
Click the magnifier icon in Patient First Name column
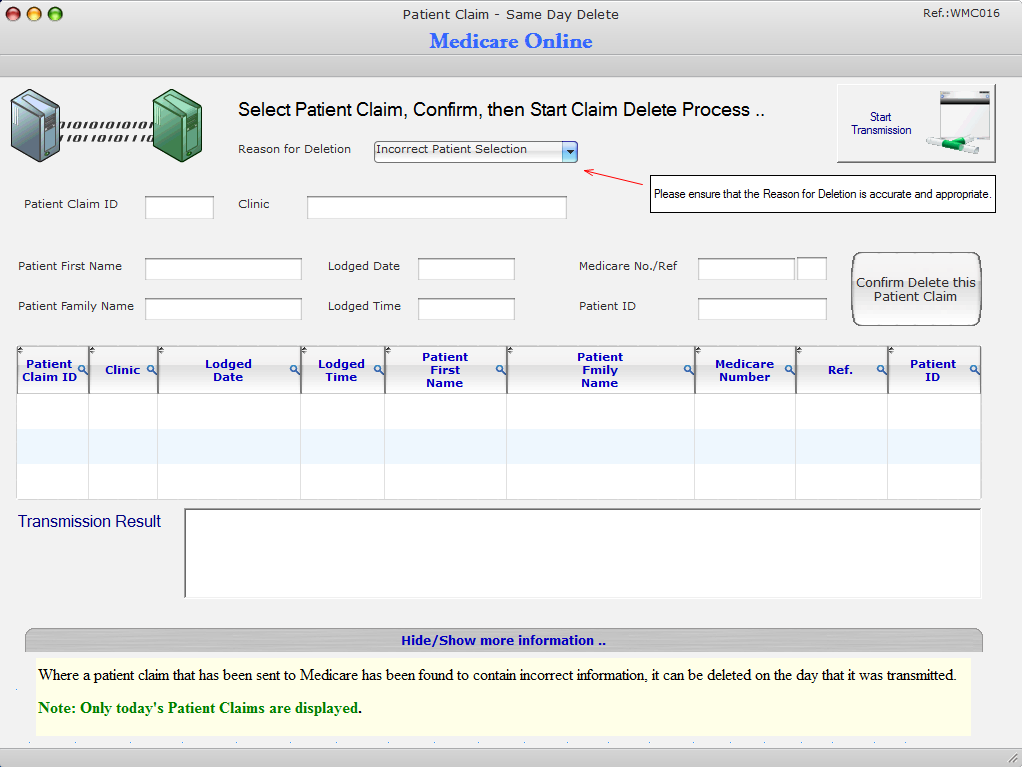coord(501,369)
